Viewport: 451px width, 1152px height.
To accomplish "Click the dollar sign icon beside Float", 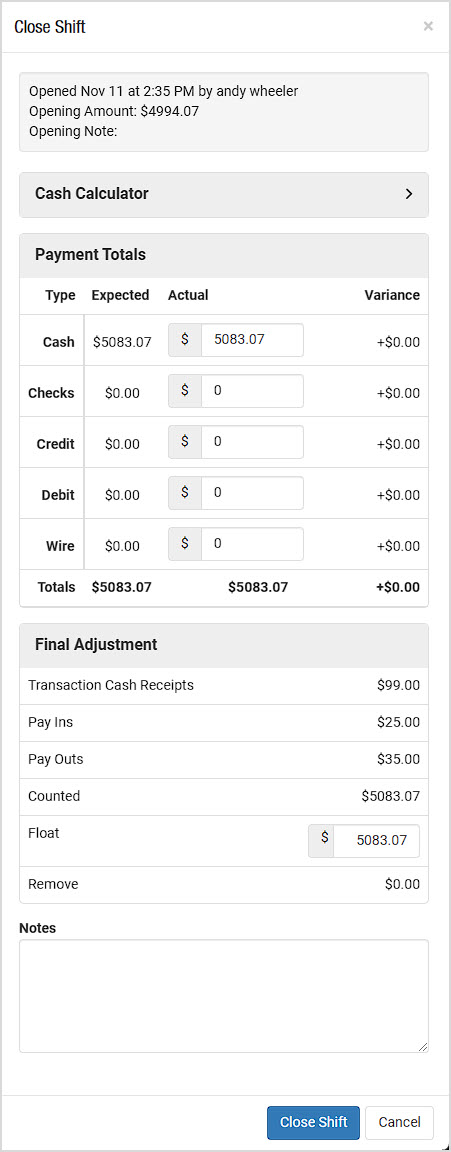I will [x=321, y=840].
